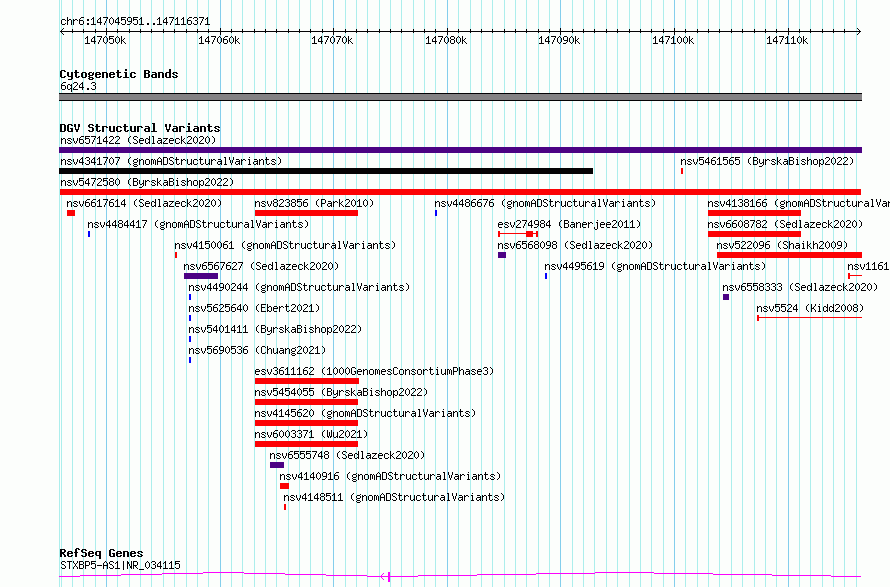Open nsv4140916 gnomAD variant label
Viewport: 890px width, 587px height.
pos(390,476)
